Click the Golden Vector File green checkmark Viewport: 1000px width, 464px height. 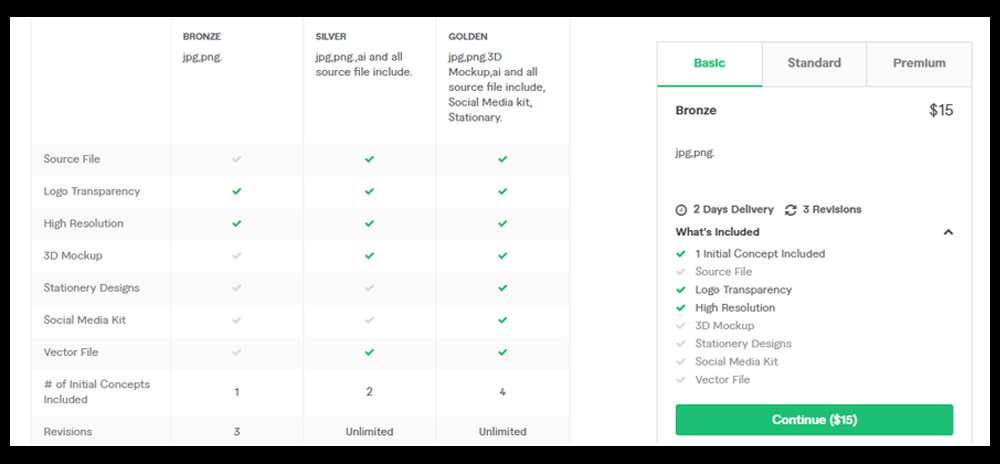(x=503, y=352)
